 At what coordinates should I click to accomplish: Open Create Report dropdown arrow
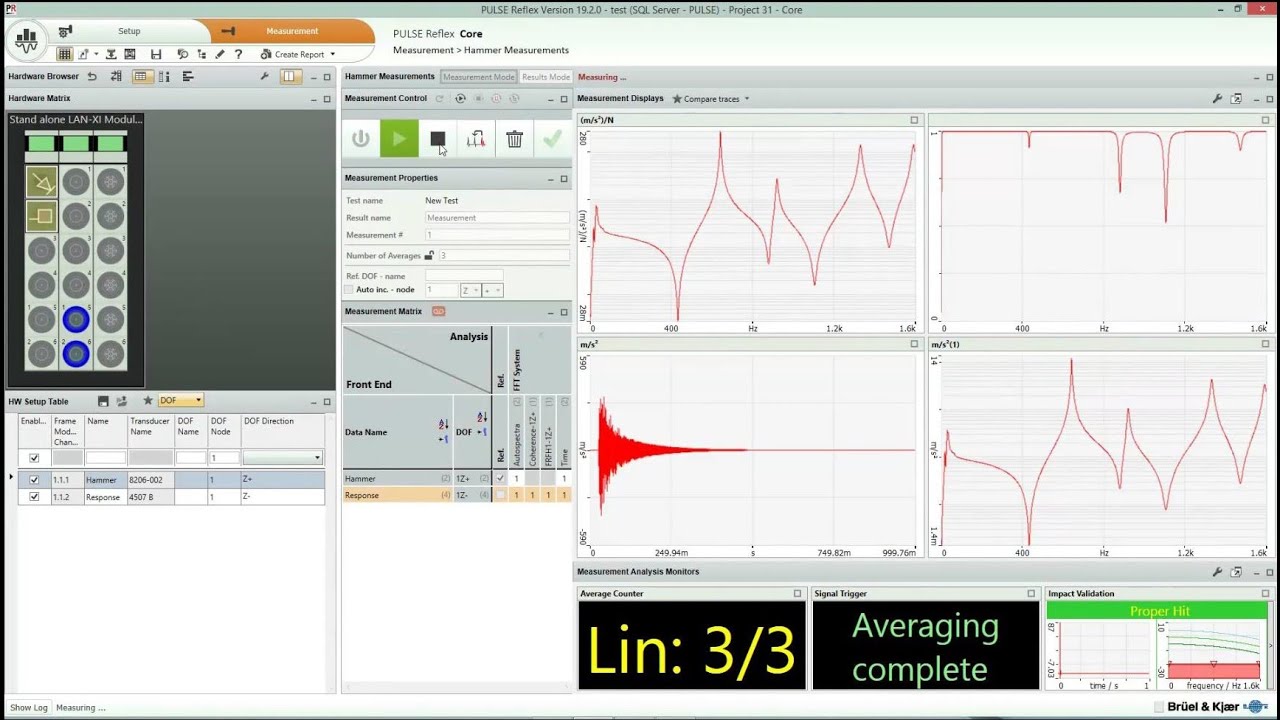[x=332, y=54]
